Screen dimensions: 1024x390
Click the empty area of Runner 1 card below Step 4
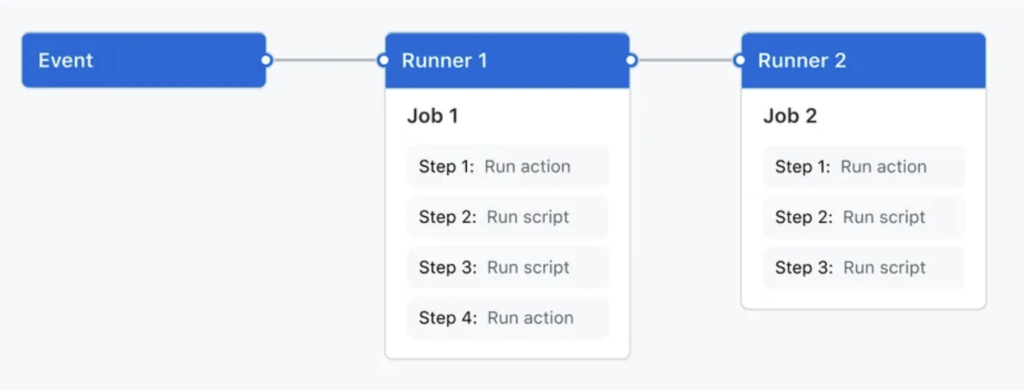(x=507, y=348)
